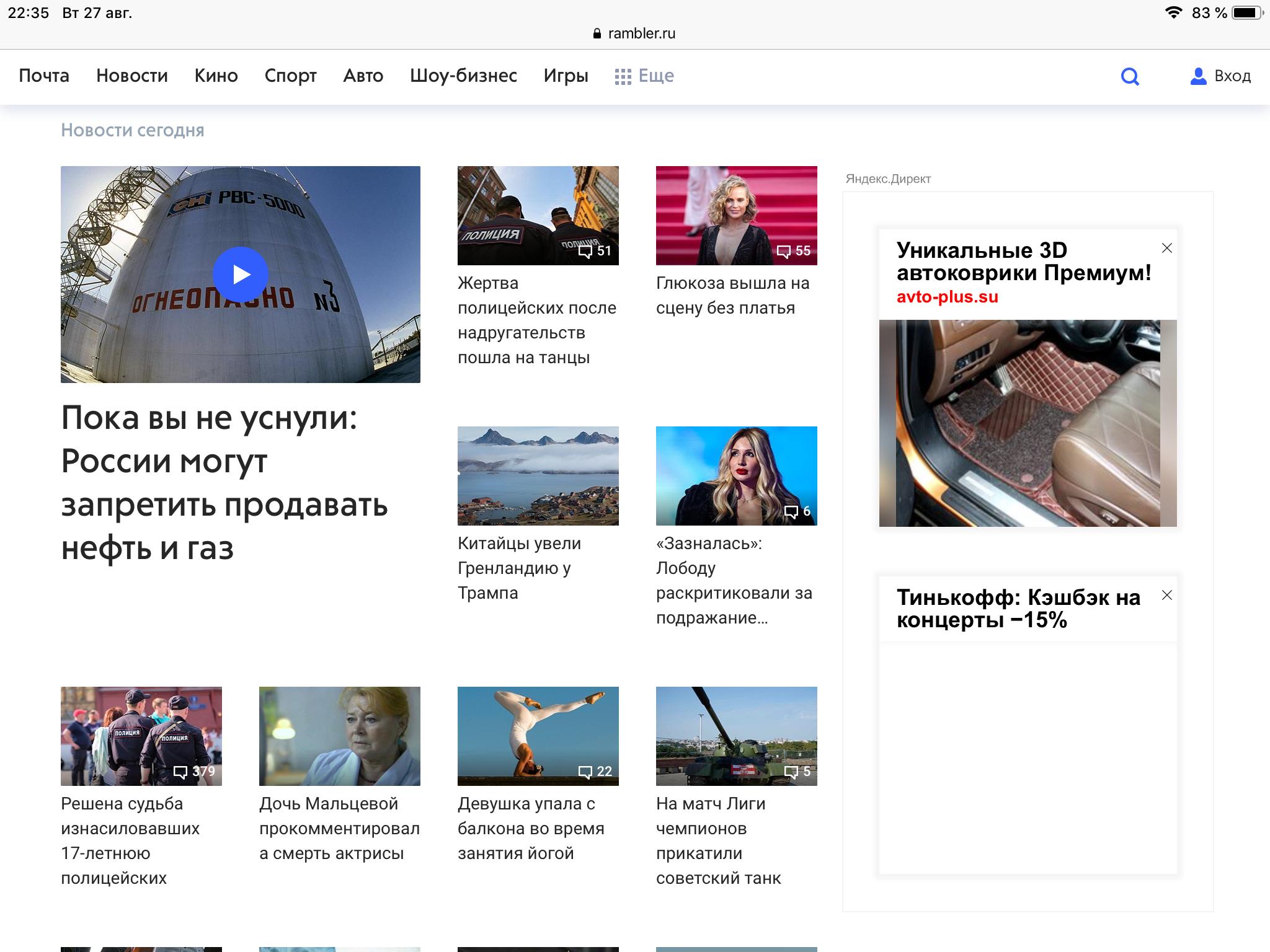Click the yoga headstand thumbnail
Viewport: 1270px width, 952px height.
(538, 736)
